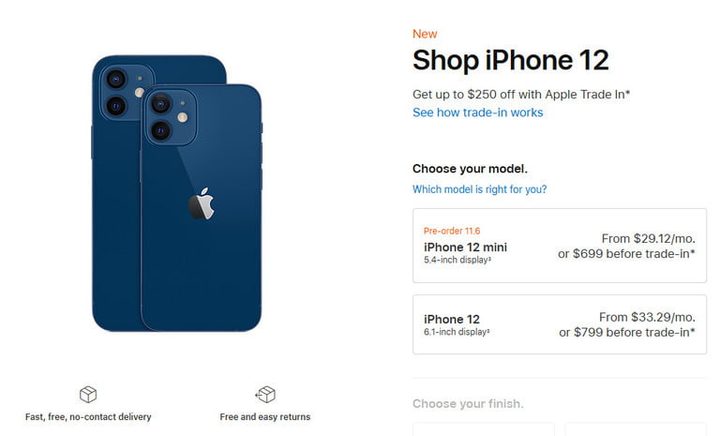
Task: Click 'Fast, free, no-contact delivery' text
Action: point(88,417)
